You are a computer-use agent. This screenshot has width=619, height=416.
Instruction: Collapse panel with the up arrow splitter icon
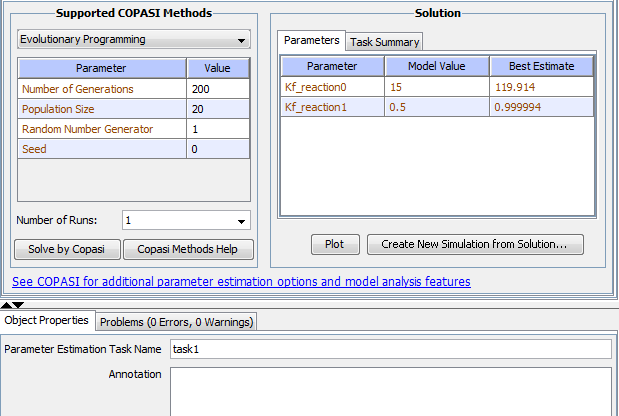click(6, 305)
